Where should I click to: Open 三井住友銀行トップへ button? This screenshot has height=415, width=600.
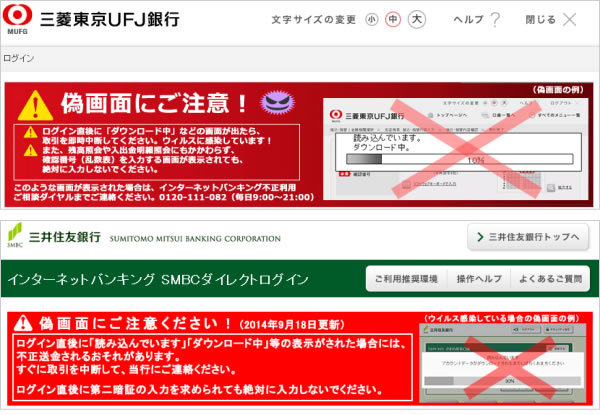click(528, 237)
